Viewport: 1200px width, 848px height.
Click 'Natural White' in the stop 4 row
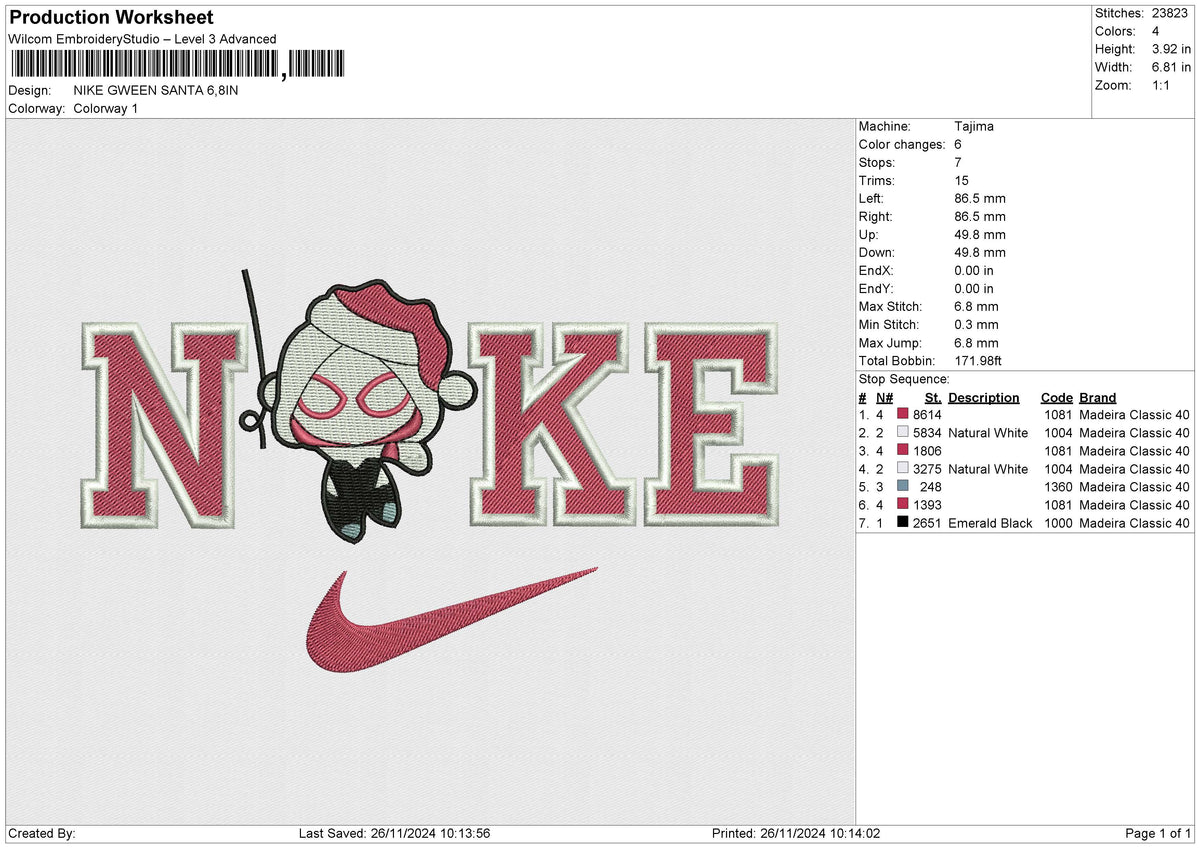tap(988, 469)
